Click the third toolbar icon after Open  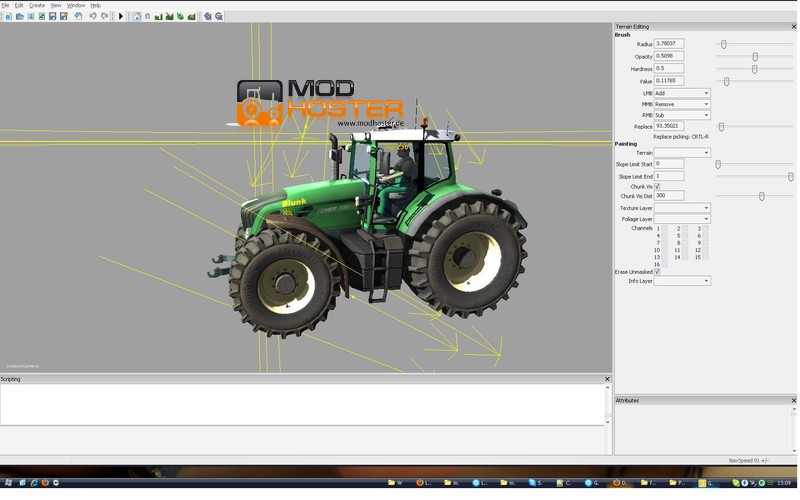(31, 16)
